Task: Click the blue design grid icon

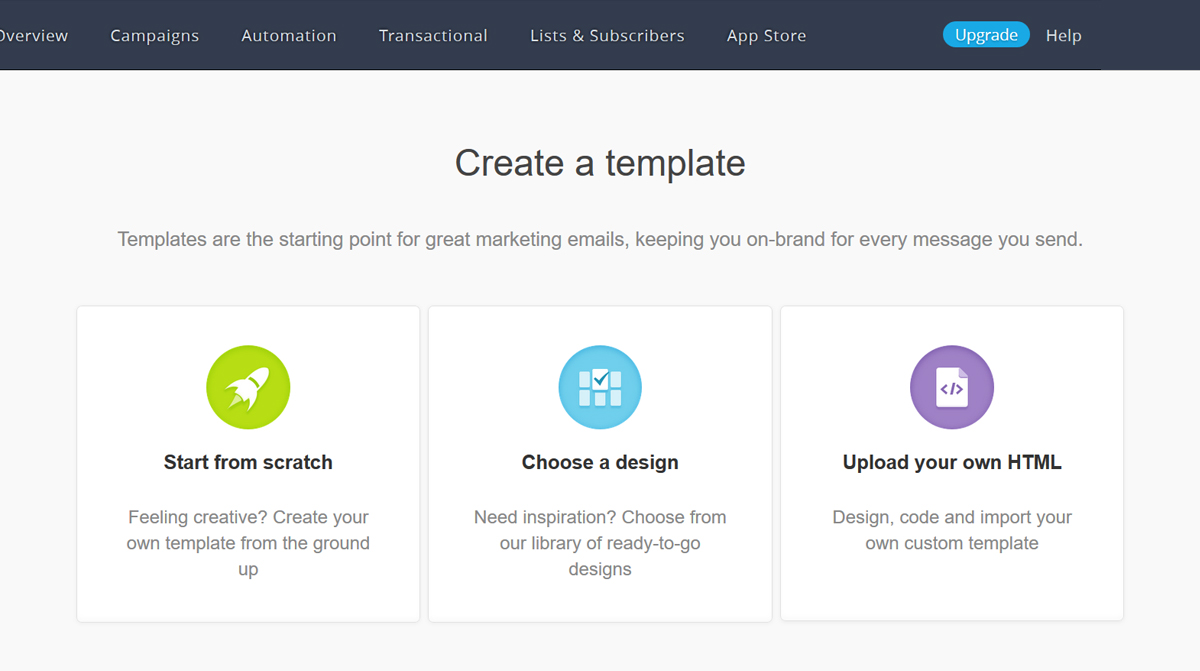Action: pyautogui.click(x=600, y=387)
